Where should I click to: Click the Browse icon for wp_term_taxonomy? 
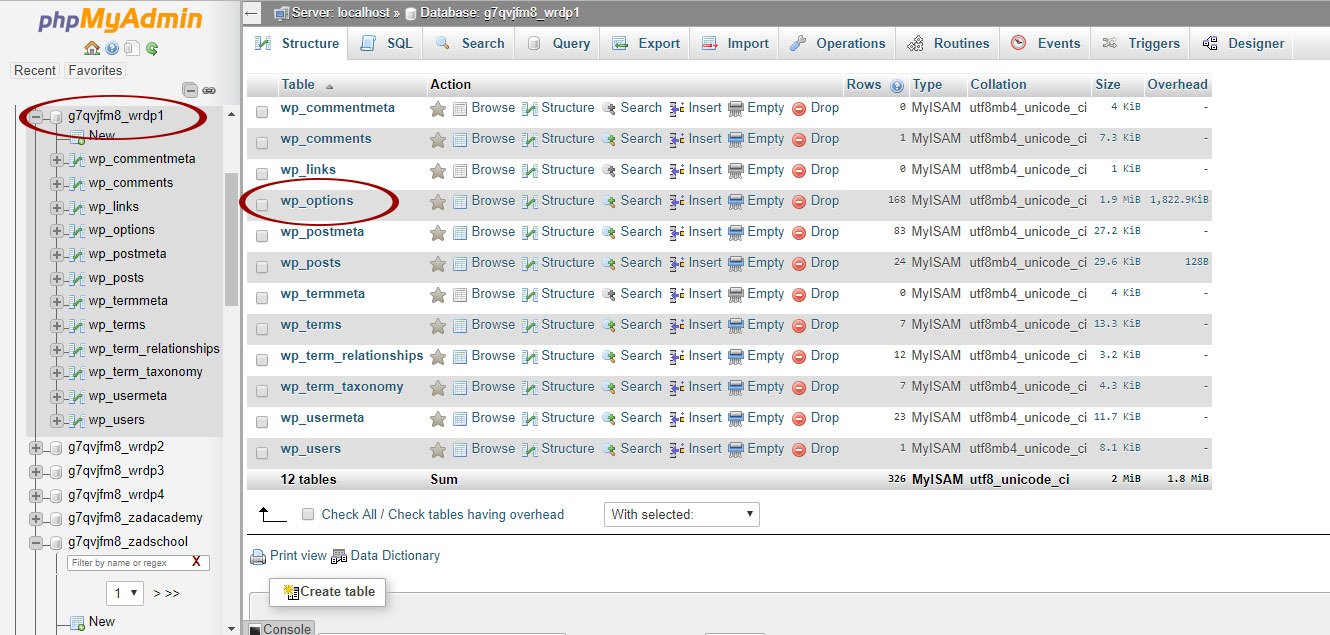(460, 388)
